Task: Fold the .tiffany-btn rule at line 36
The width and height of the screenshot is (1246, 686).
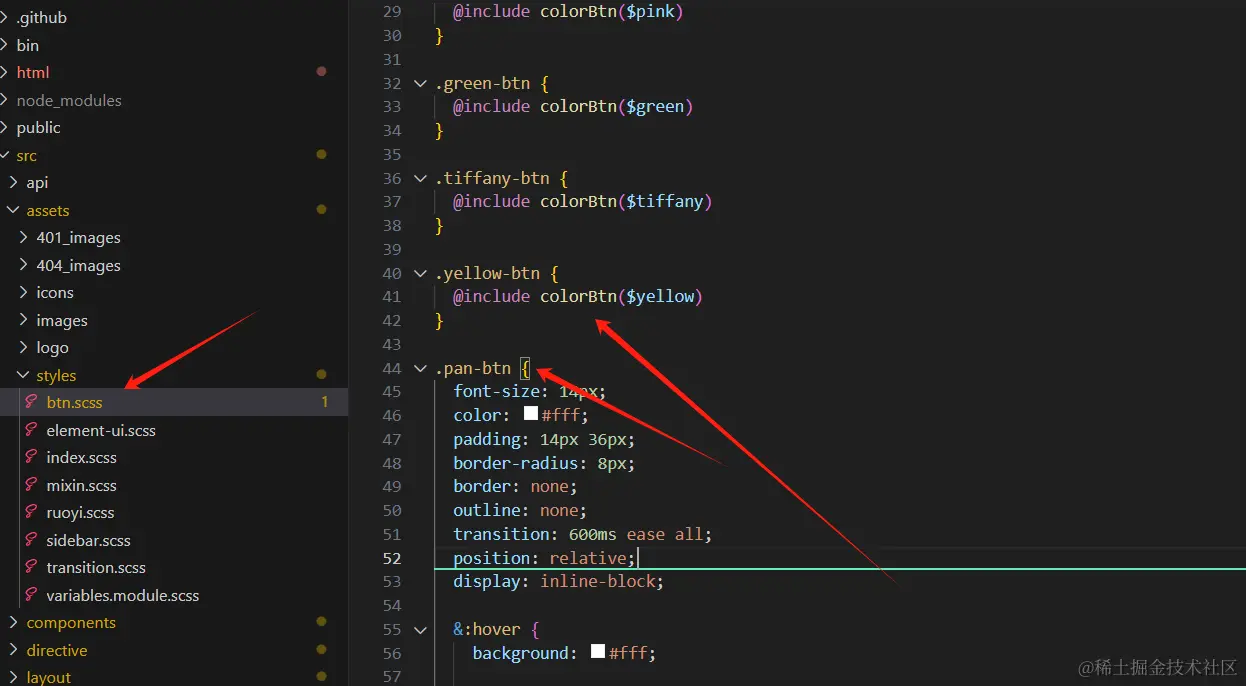Action: click(421, 178)
